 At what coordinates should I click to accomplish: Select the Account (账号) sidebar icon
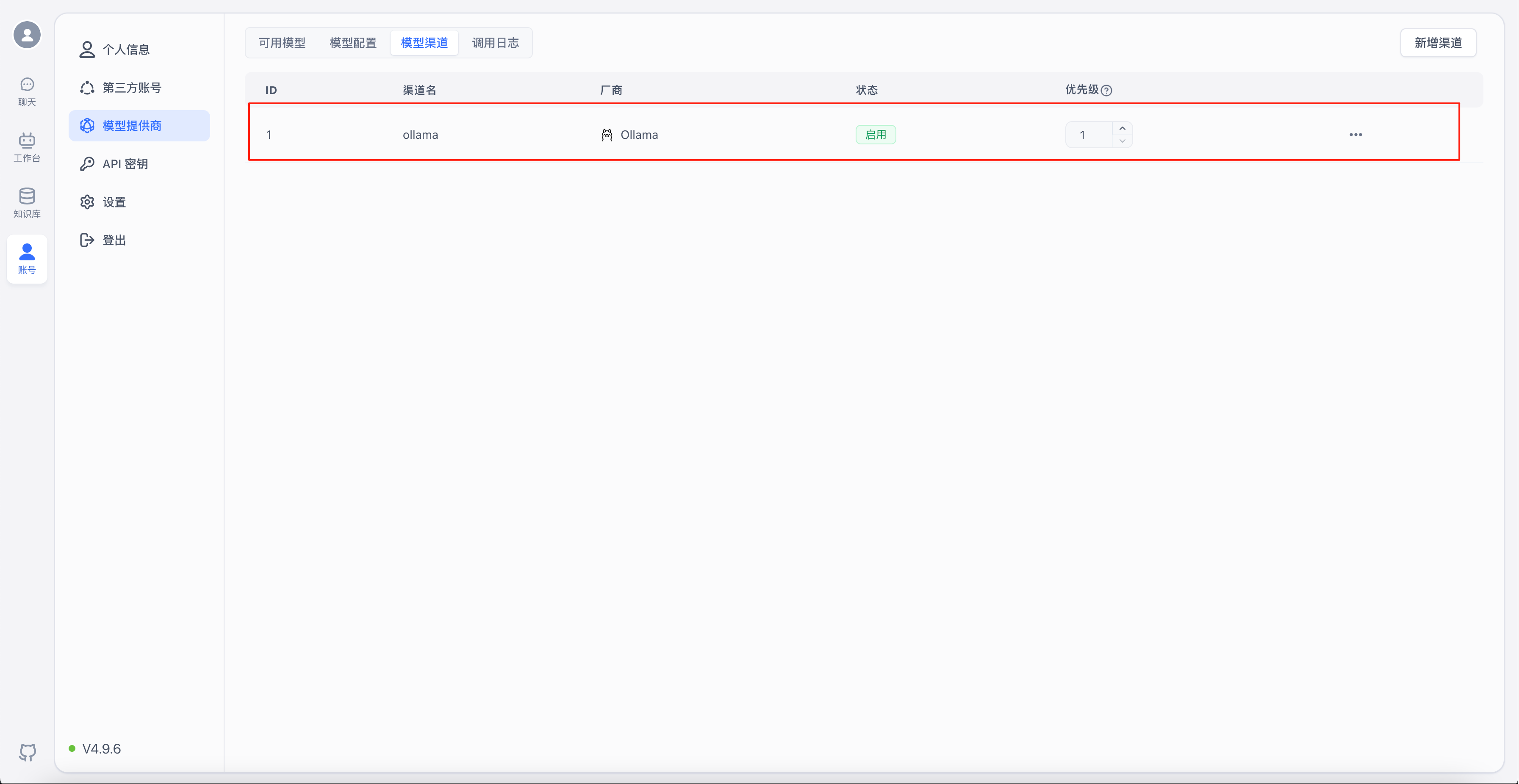click(x=27, y=258)
